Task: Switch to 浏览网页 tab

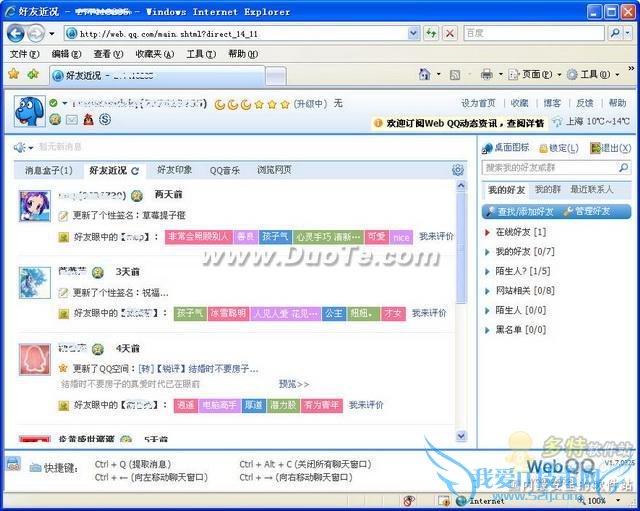Action: [x=274, y=170]
